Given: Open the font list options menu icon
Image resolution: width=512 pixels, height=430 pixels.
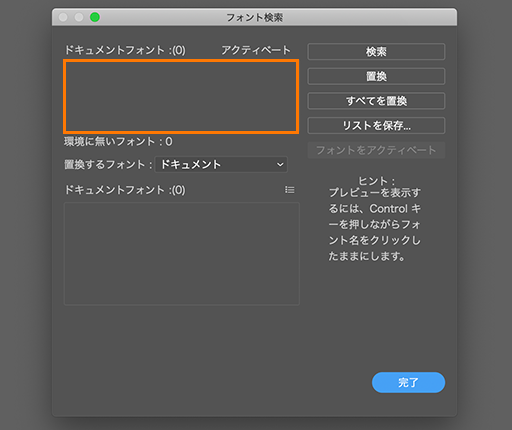Looking at the screenshot, I should (289, 190).
